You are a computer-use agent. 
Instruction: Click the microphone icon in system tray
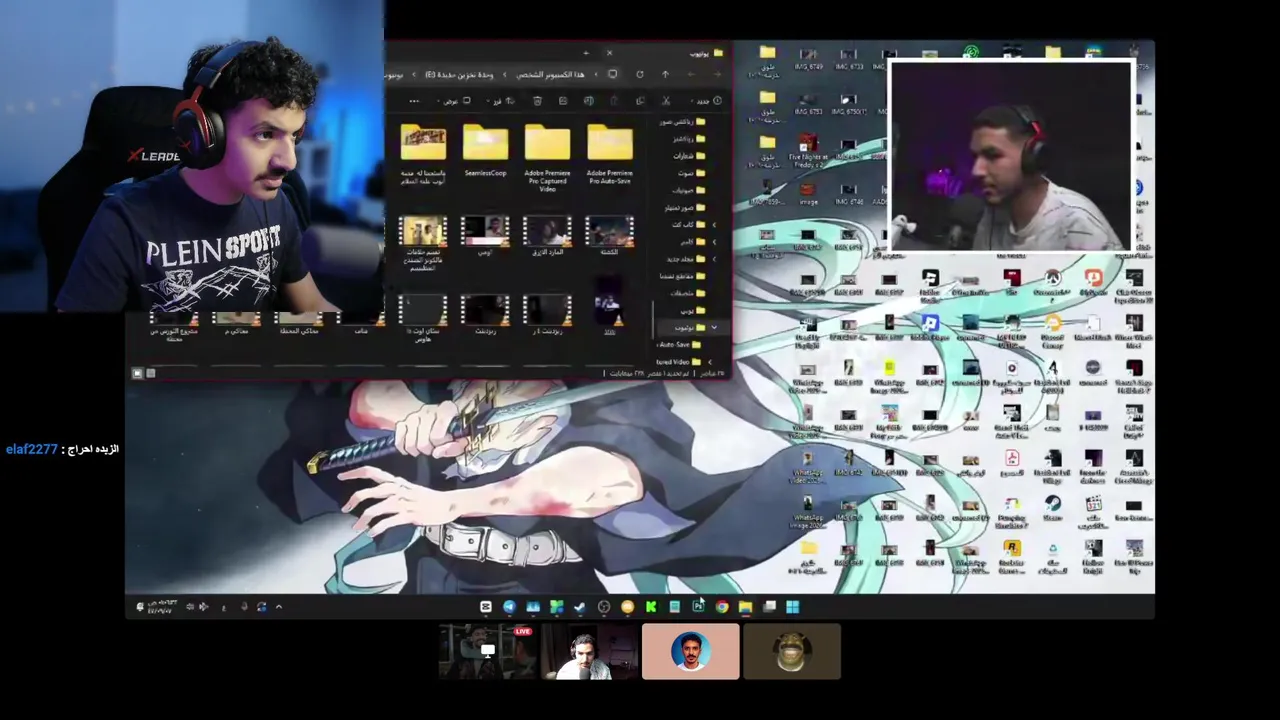coord(244,607)
